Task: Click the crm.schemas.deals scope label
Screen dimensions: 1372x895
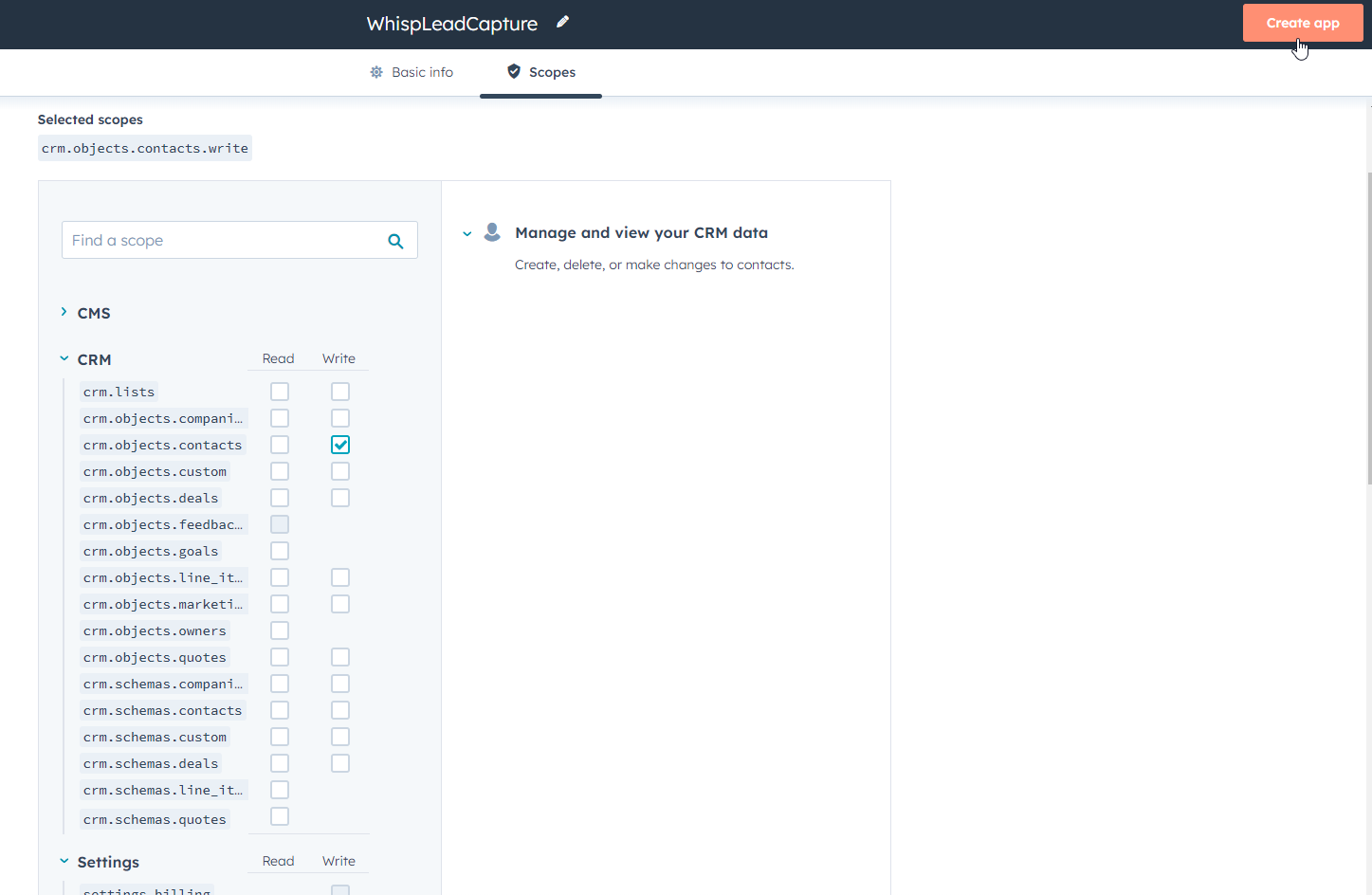Action: [151, 763]
